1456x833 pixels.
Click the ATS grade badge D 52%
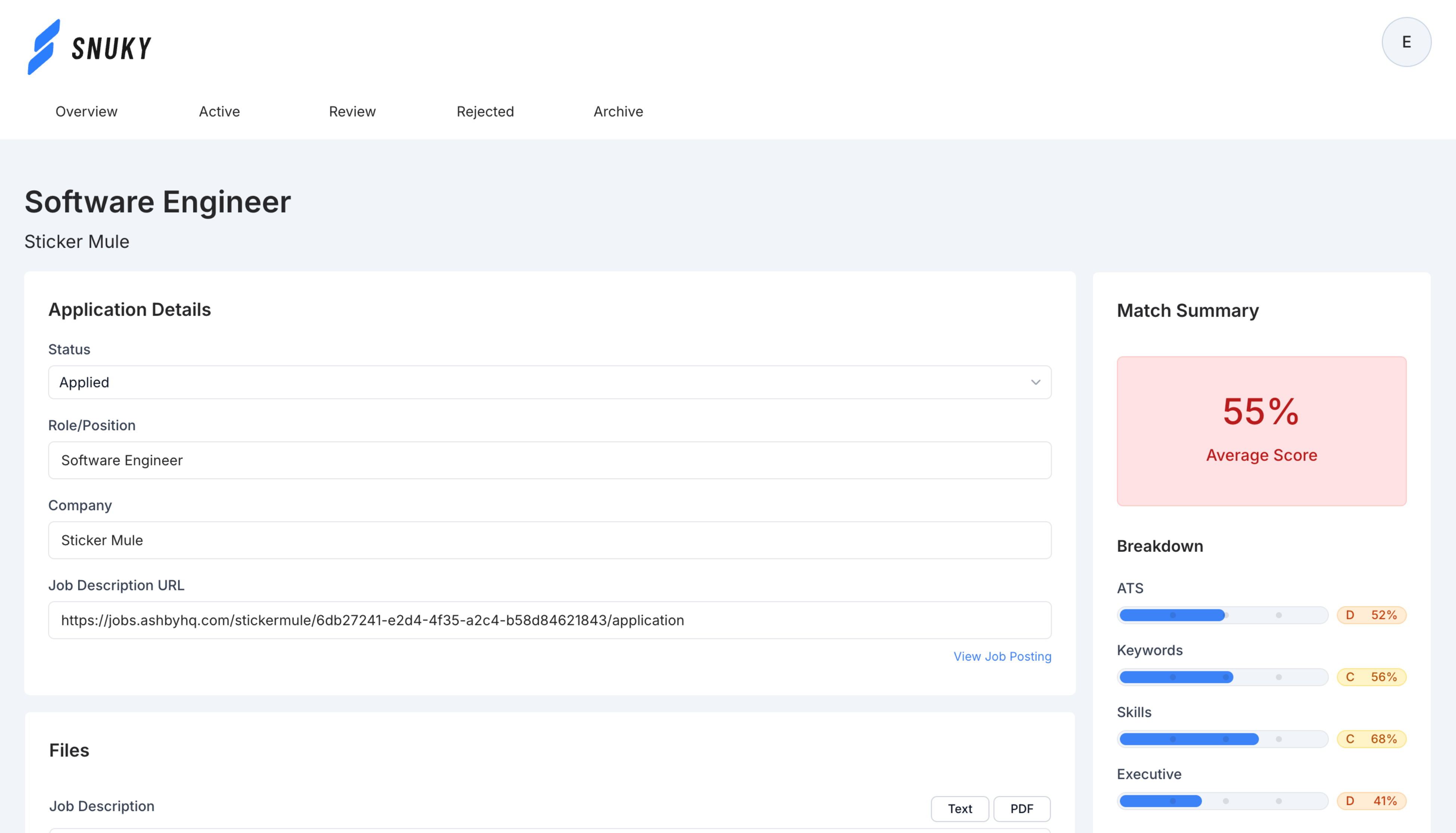pos(1371,615)
